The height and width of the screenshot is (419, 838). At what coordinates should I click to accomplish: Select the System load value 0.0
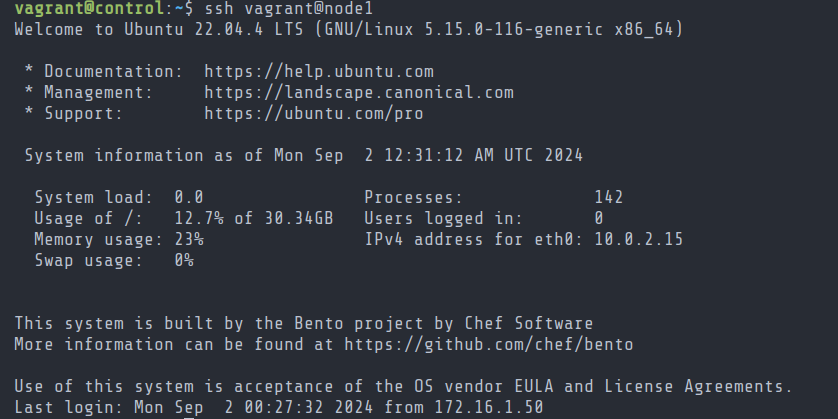tap(189, 198)
